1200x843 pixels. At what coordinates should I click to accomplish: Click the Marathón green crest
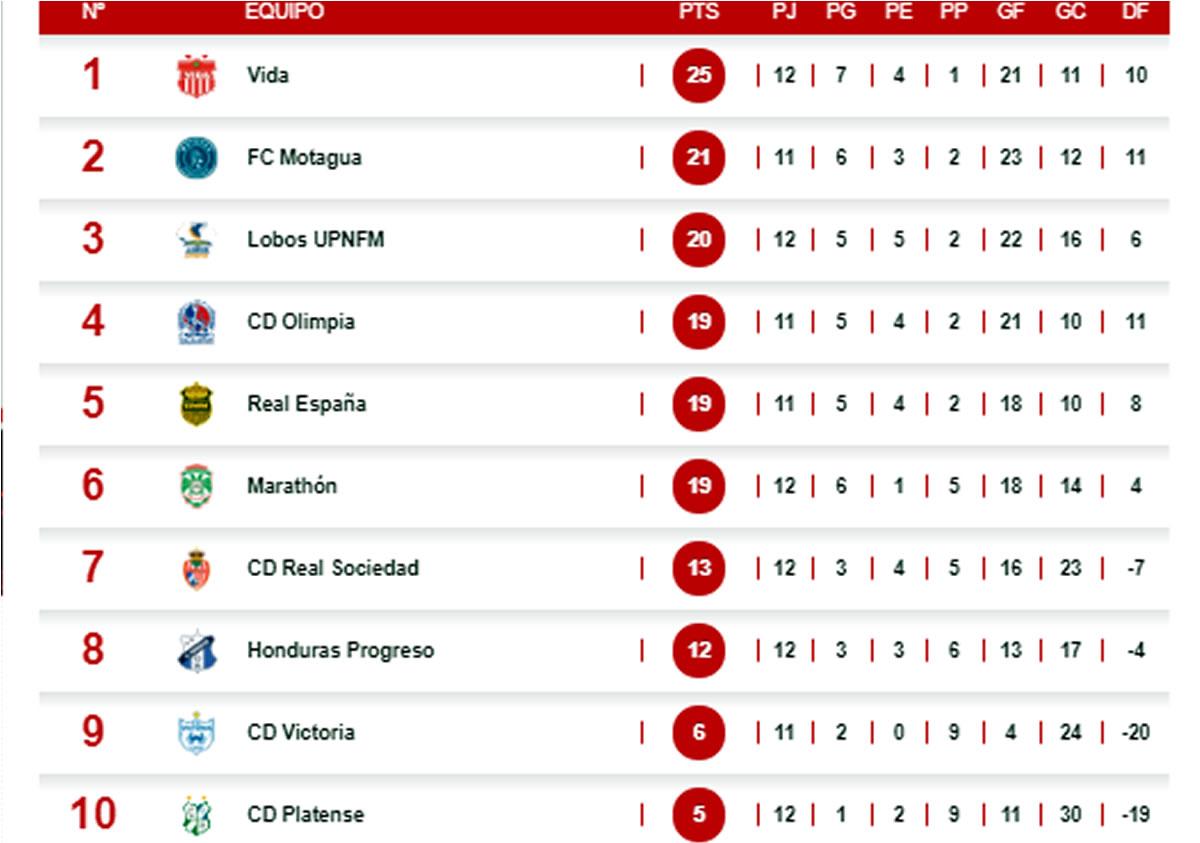196,486
